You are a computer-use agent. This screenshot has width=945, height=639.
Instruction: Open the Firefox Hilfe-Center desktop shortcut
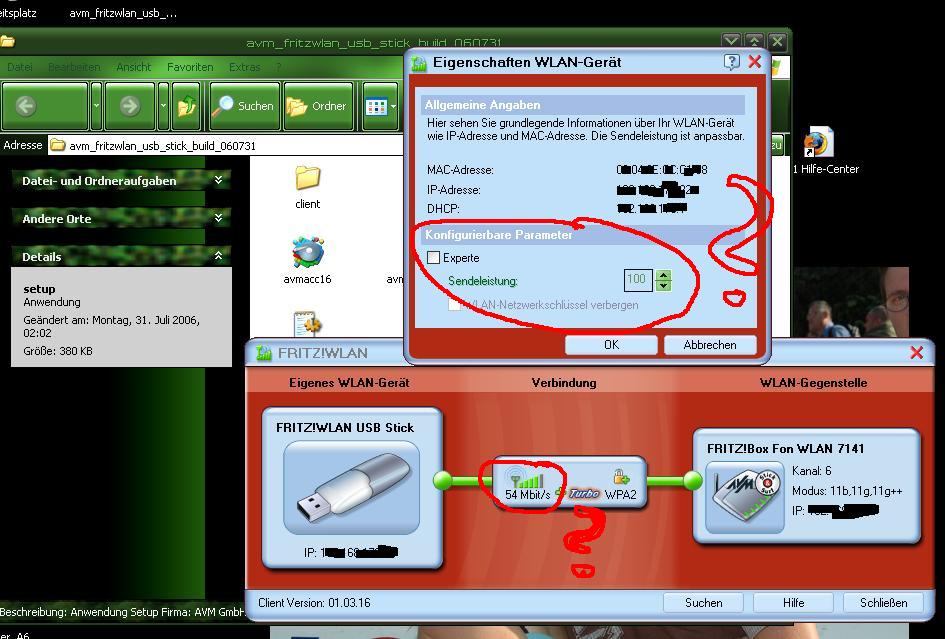(819, 141)
